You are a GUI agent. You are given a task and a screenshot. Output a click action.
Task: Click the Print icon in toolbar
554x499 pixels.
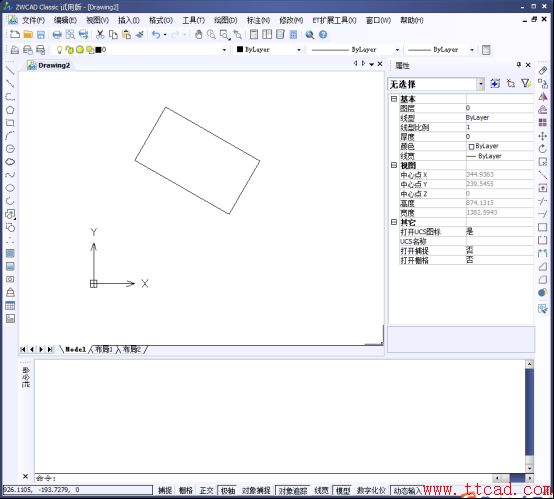[57, 35]
